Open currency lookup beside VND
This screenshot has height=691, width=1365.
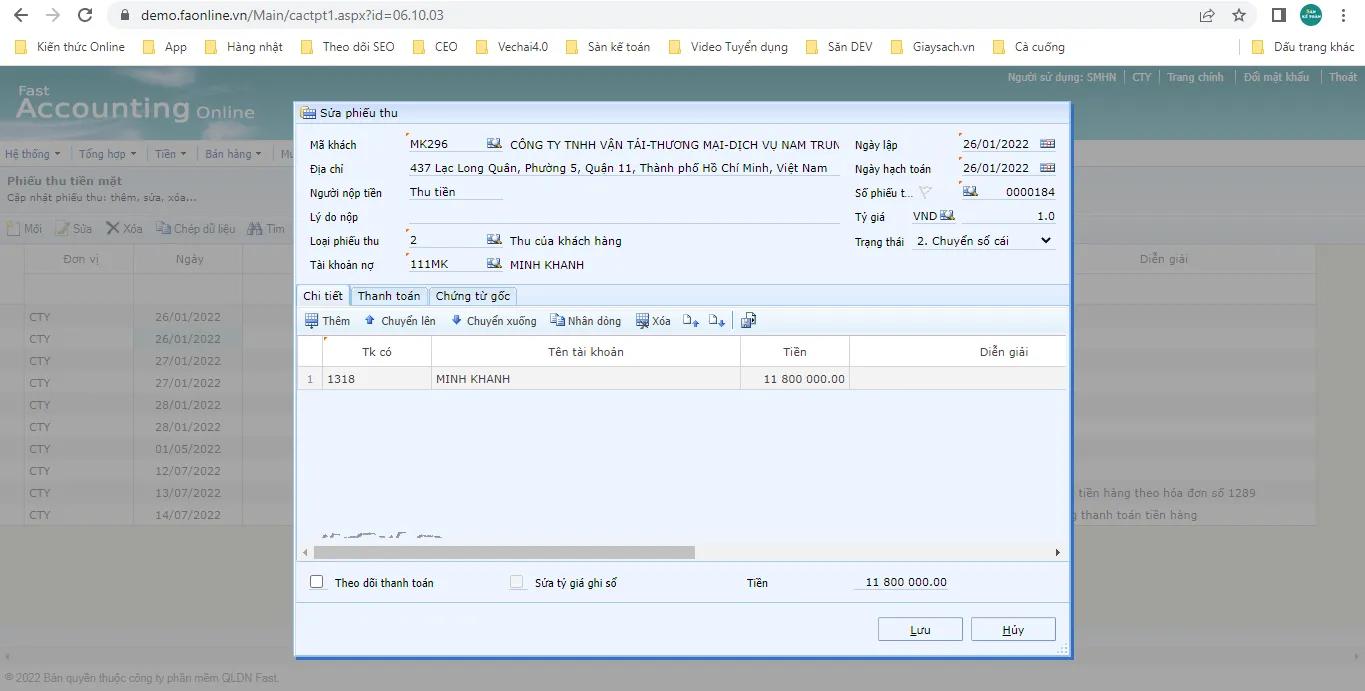pyautogui.click(x=947, y=216)
